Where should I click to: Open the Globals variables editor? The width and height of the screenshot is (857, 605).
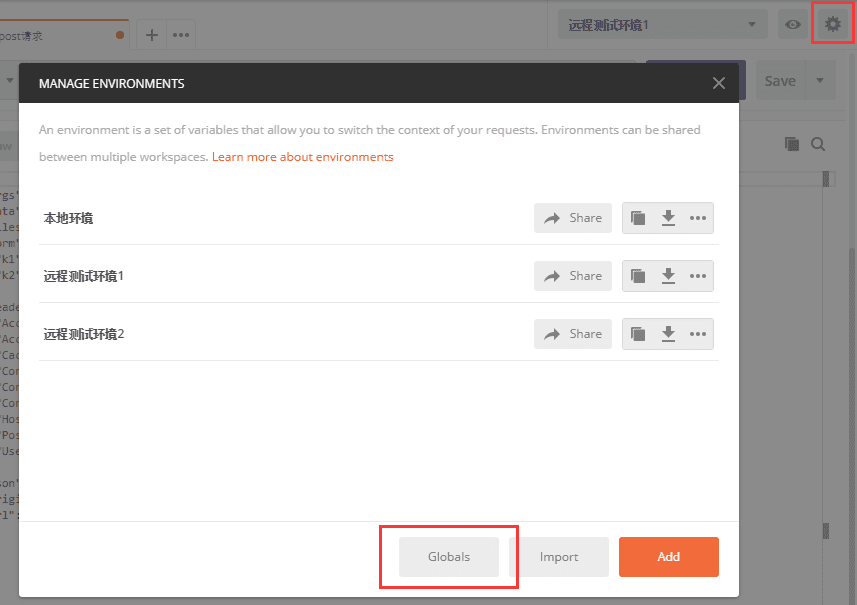pyautogui.click(x=449, y=557)
